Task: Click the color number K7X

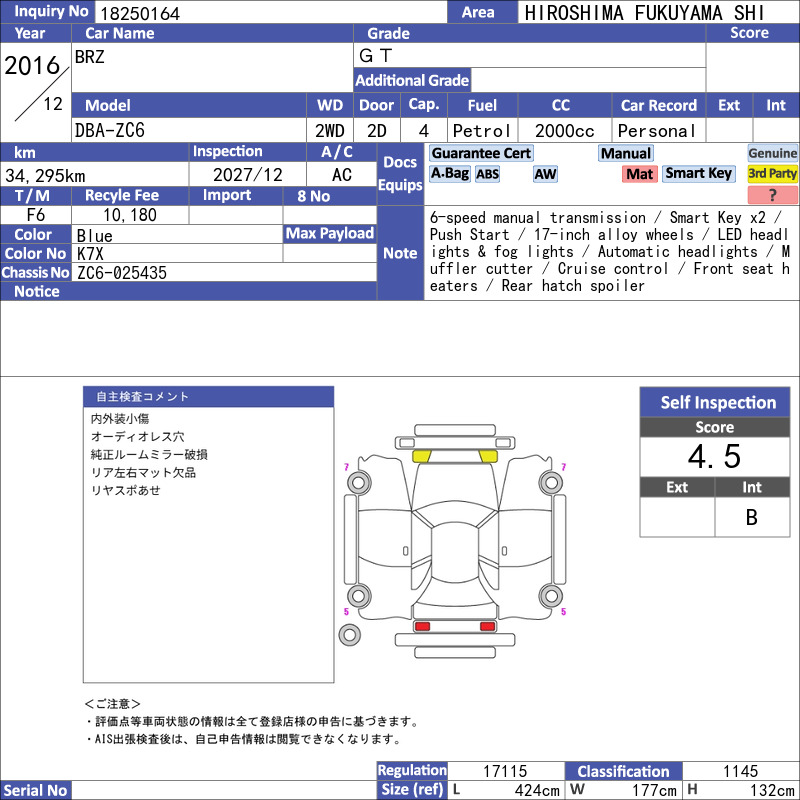Action: [x=90, y=254]
